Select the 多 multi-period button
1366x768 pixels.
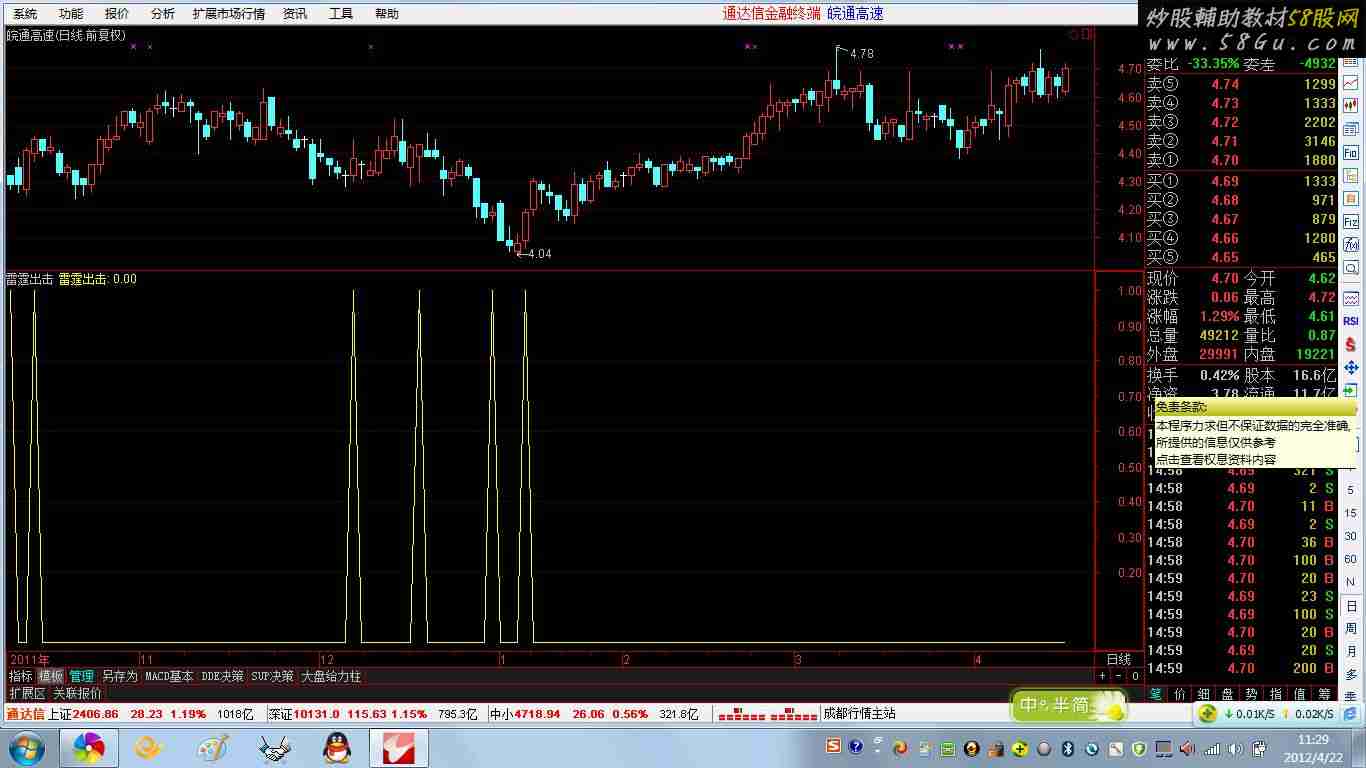point(1351,675)
